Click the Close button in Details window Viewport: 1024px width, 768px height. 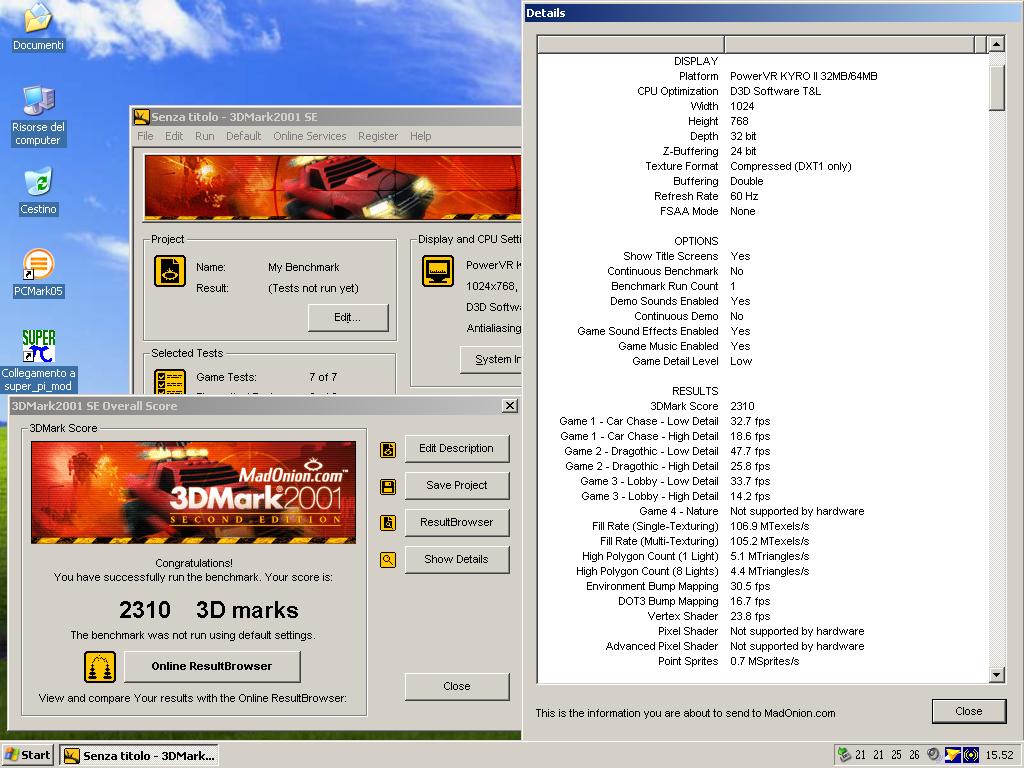coord(968,711)
